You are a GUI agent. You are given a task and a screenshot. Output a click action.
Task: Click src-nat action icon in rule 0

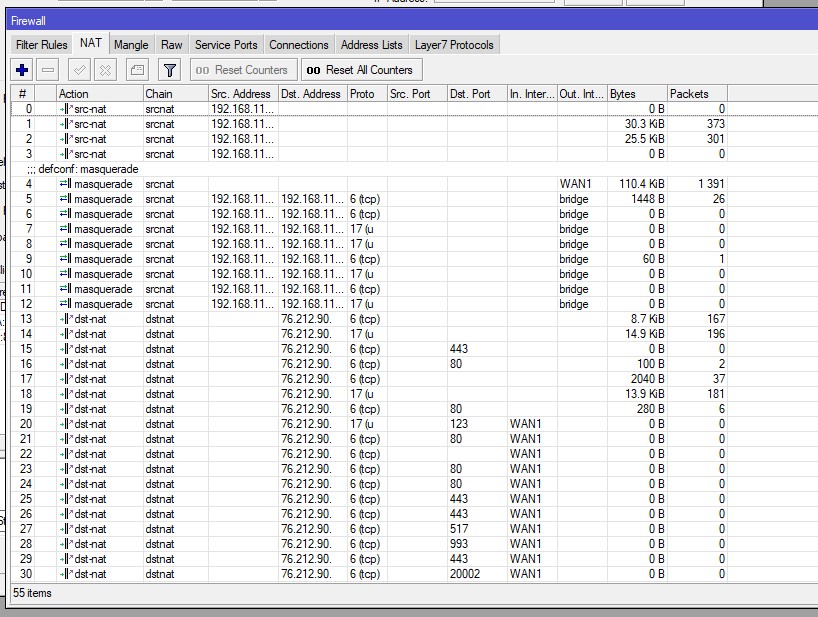pos(66,109)
